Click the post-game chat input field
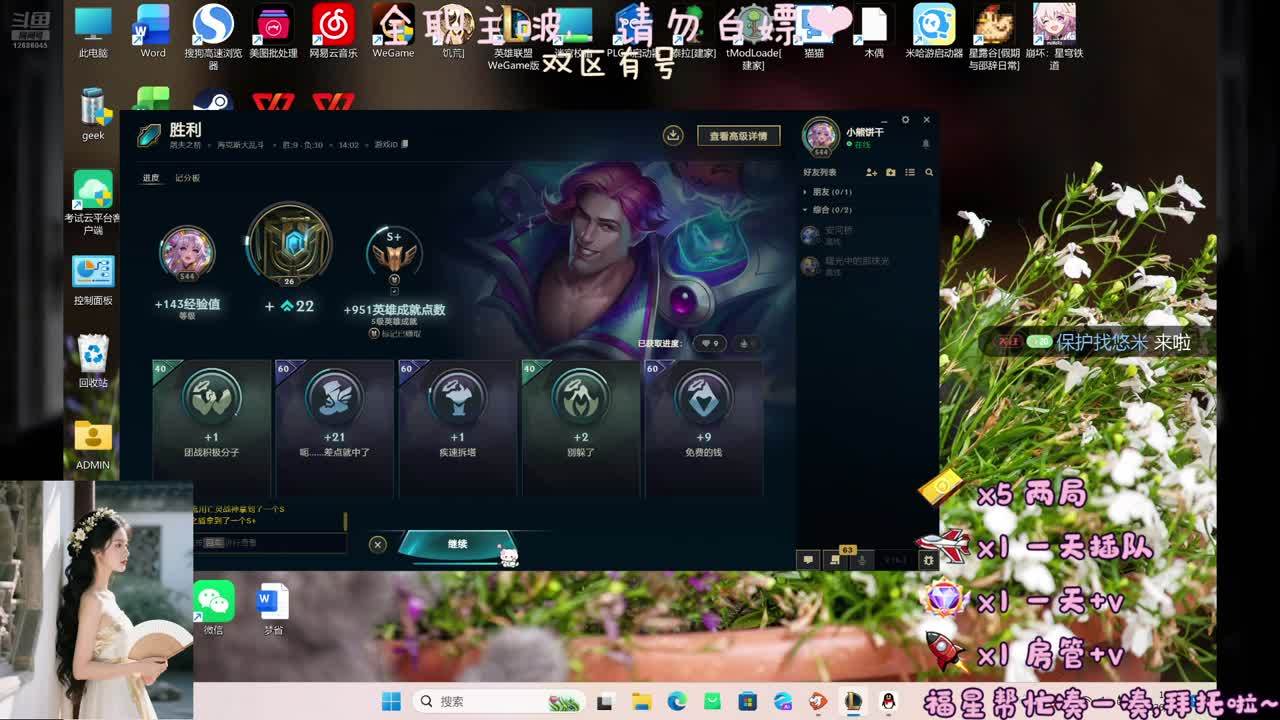Viewport: 1280px width, 720px height. click(270, 543)
